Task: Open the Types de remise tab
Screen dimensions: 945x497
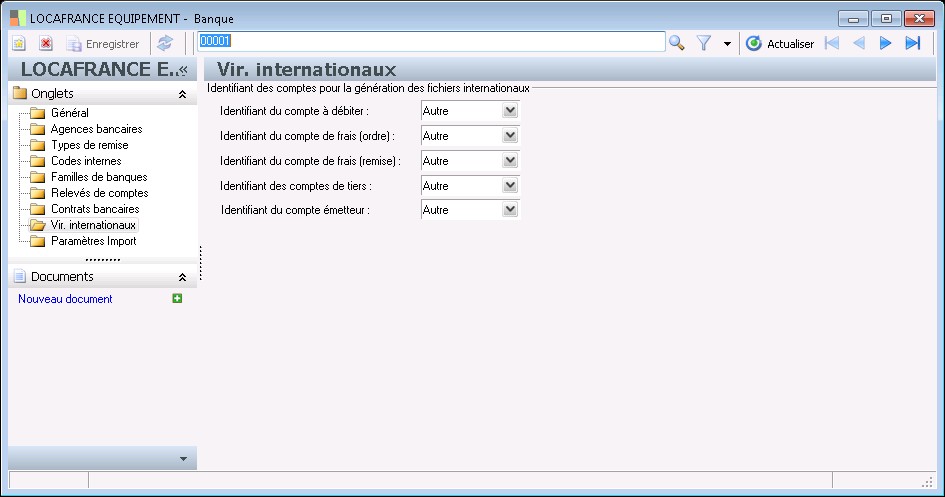Action: coord(90,145)
